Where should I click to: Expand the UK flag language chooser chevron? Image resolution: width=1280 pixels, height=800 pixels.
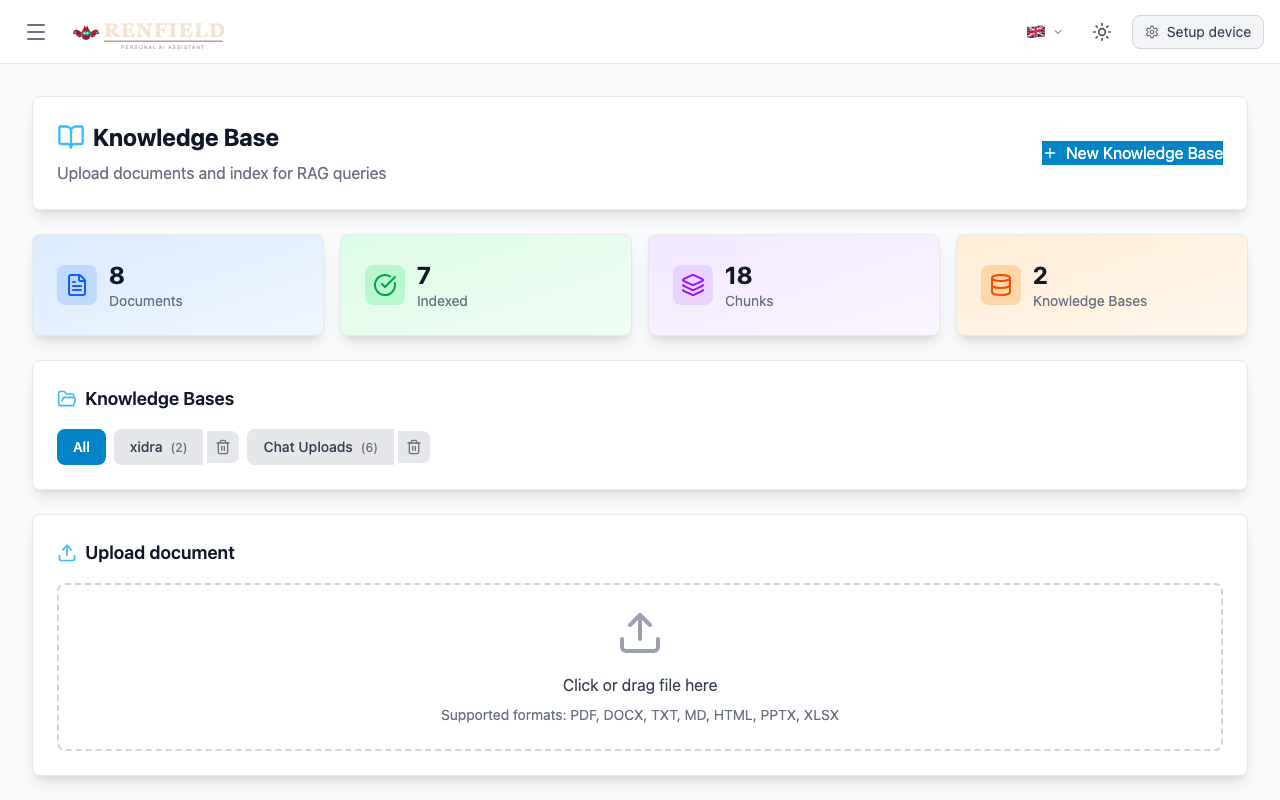click(x=1057, y=32)
